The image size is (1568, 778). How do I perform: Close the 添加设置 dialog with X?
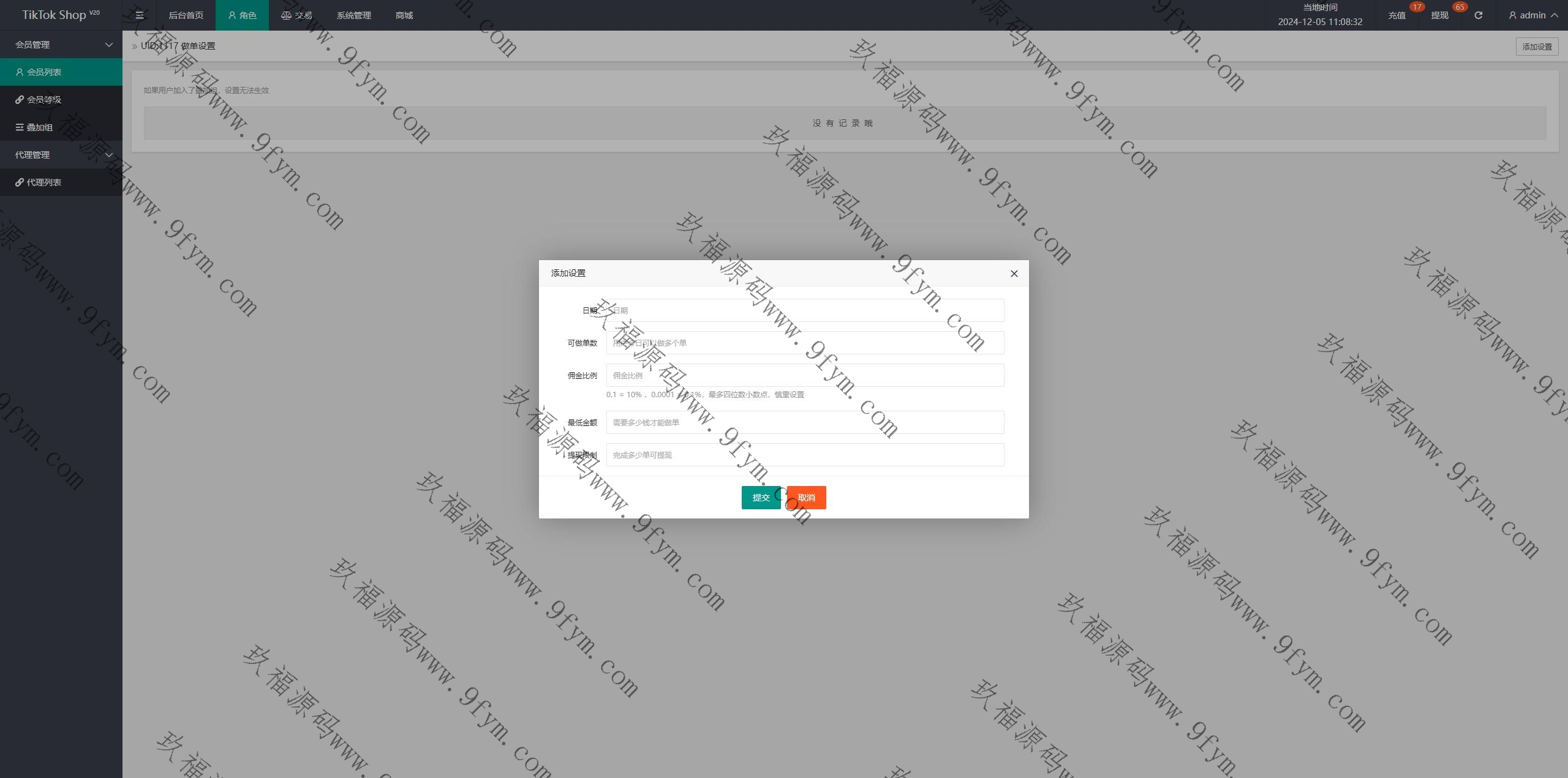(x=1014, y=274)
